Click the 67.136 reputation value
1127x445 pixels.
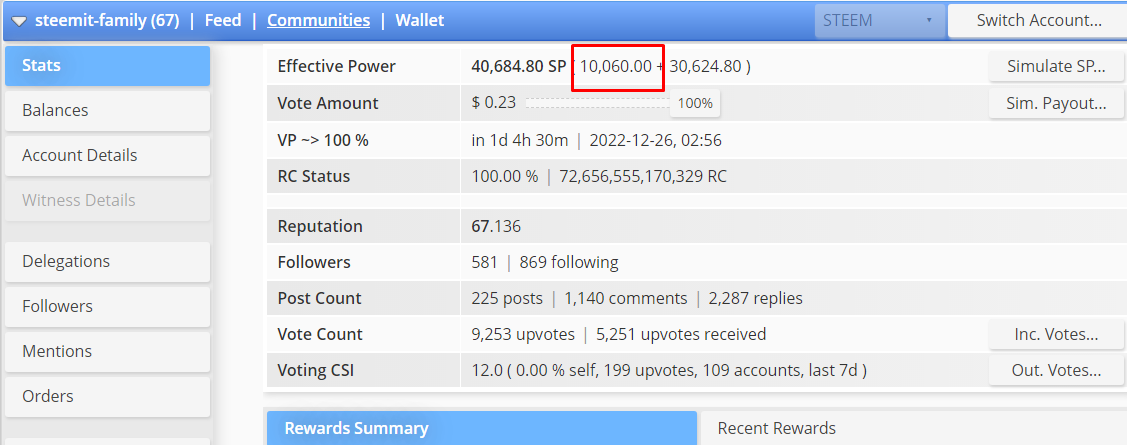point(496,226)
